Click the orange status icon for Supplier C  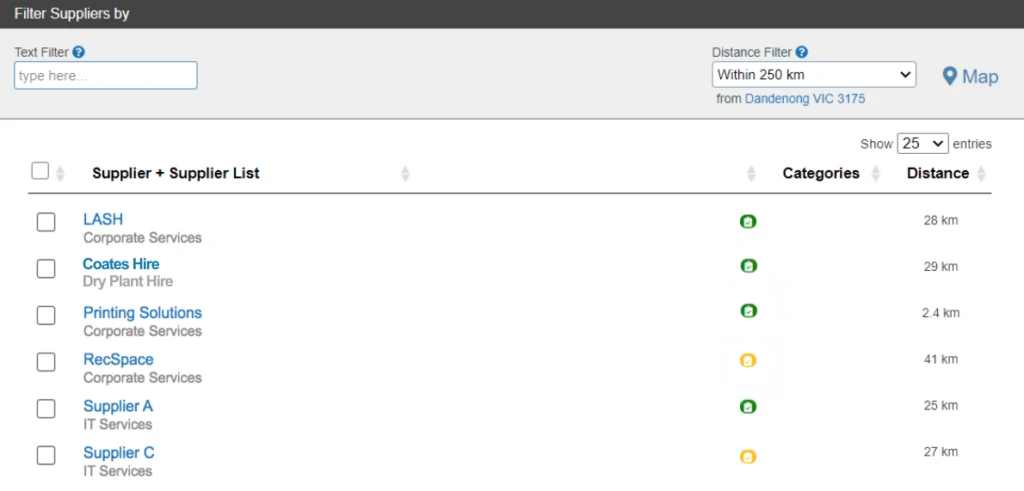[748, 456]
